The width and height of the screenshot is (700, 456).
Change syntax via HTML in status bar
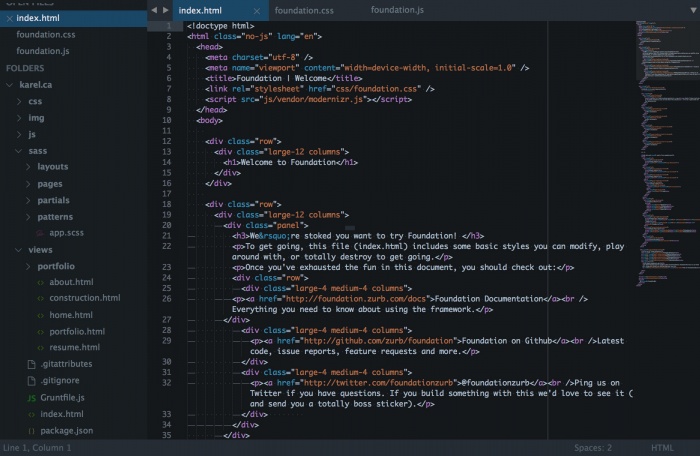coord(662,448)
